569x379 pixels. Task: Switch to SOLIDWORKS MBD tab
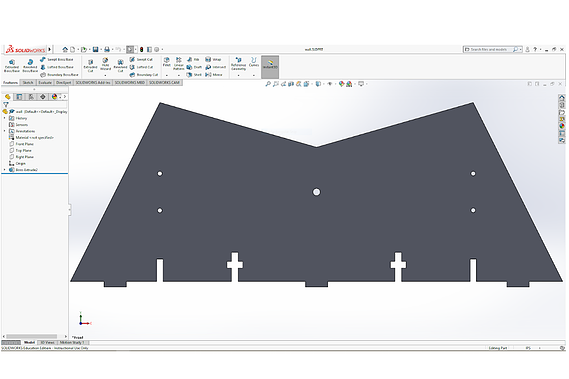click(130, 83)
